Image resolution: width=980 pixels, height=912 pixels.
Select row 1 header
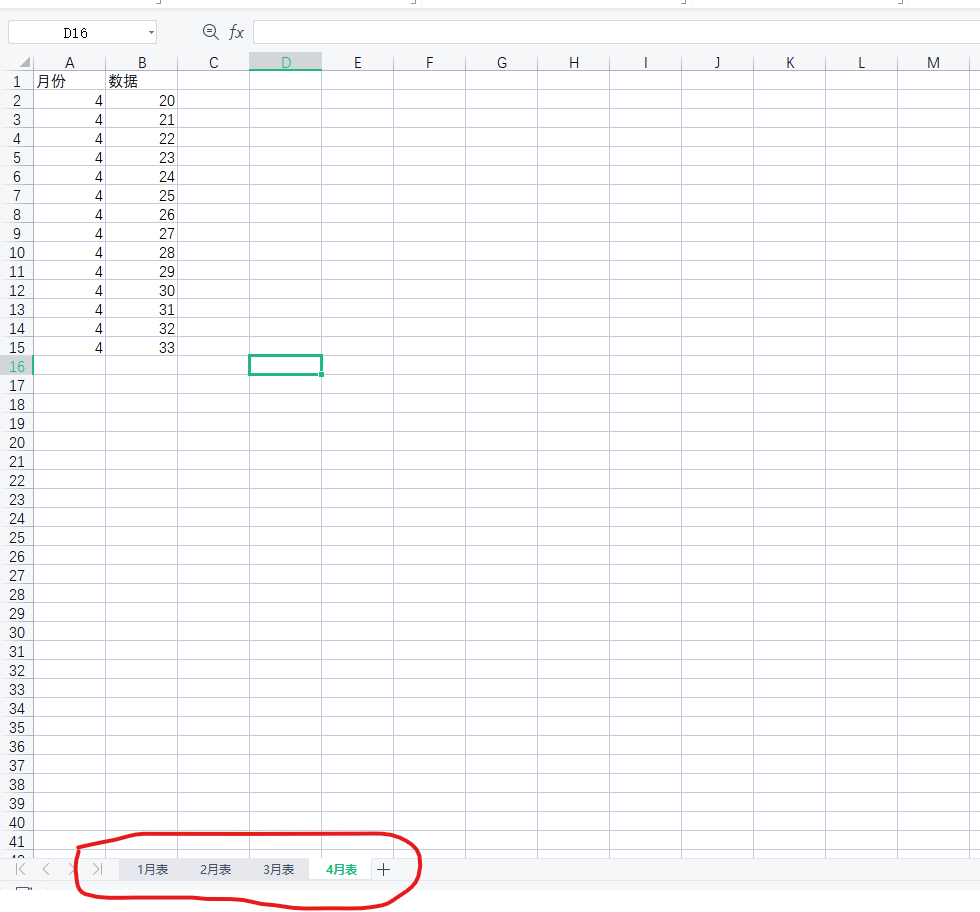[x=17, y=81]
